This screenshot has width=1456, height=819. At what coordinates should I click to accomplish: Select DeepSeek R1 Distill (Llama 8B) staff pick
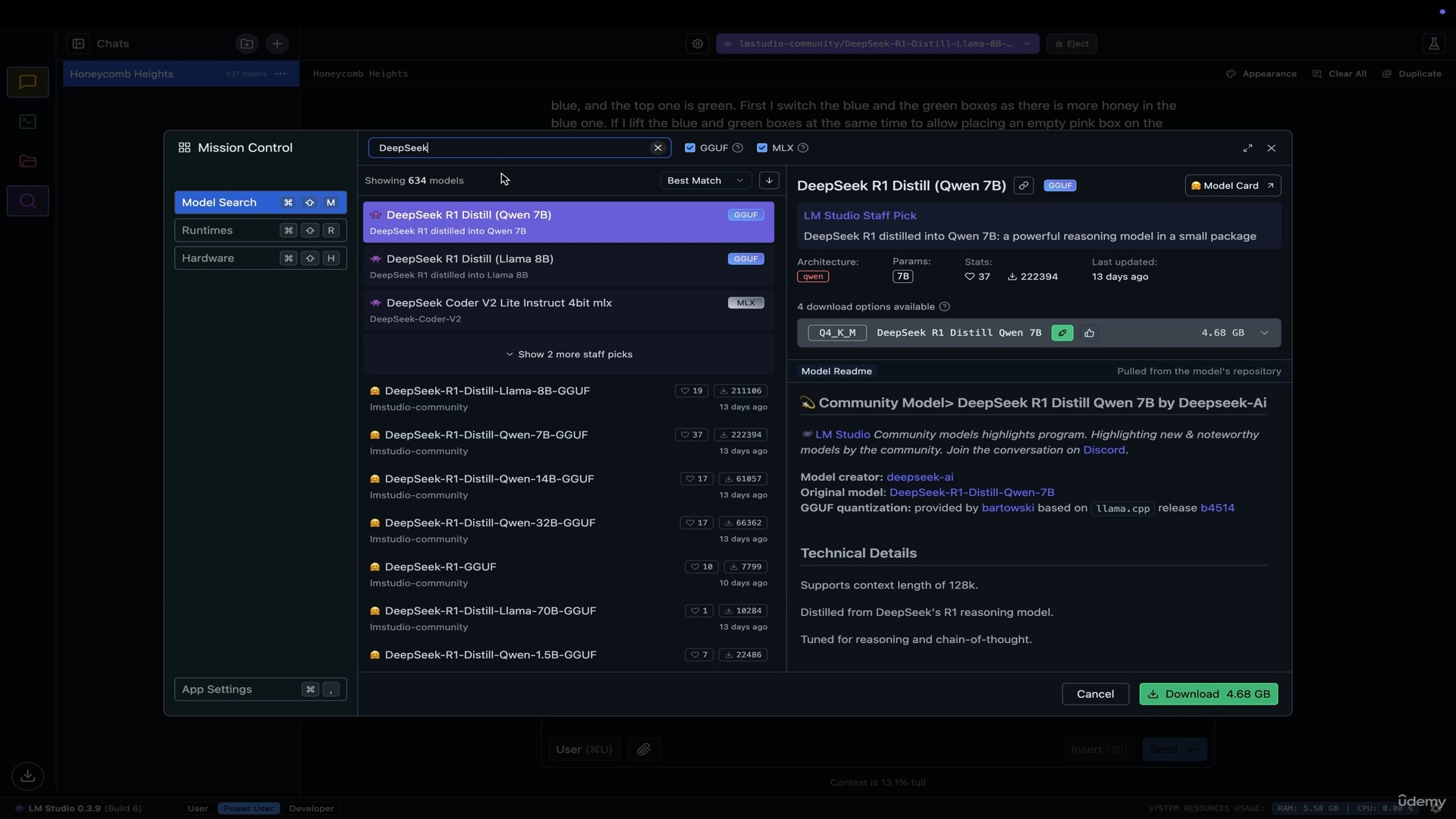(569, 266)
